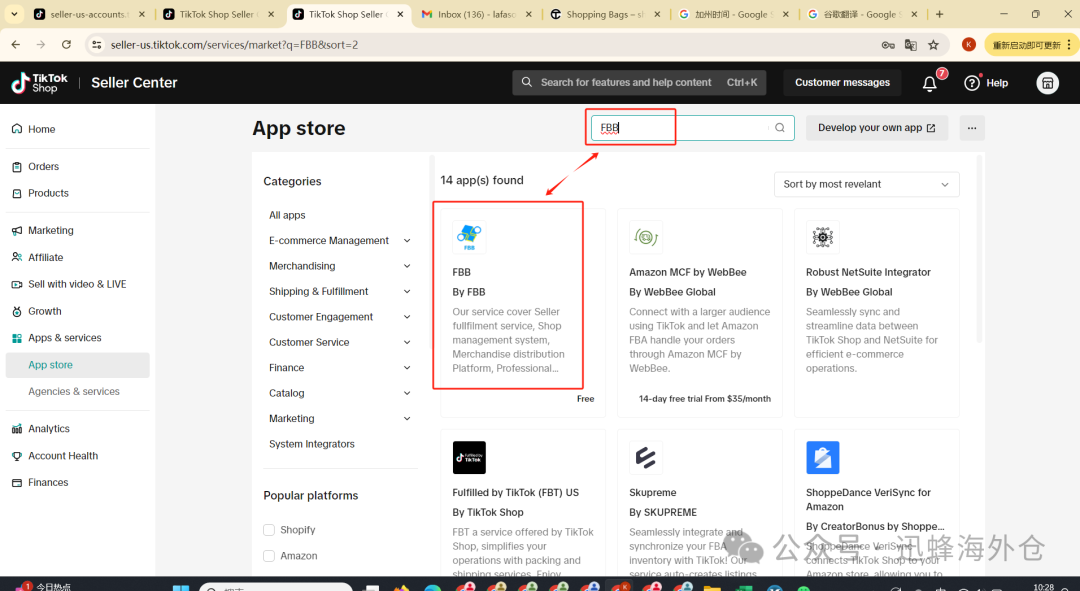The width and height of the screenshot is (1080, 591).
Task: Click the search magnifier in App store field
Action: tap(780, 127)
